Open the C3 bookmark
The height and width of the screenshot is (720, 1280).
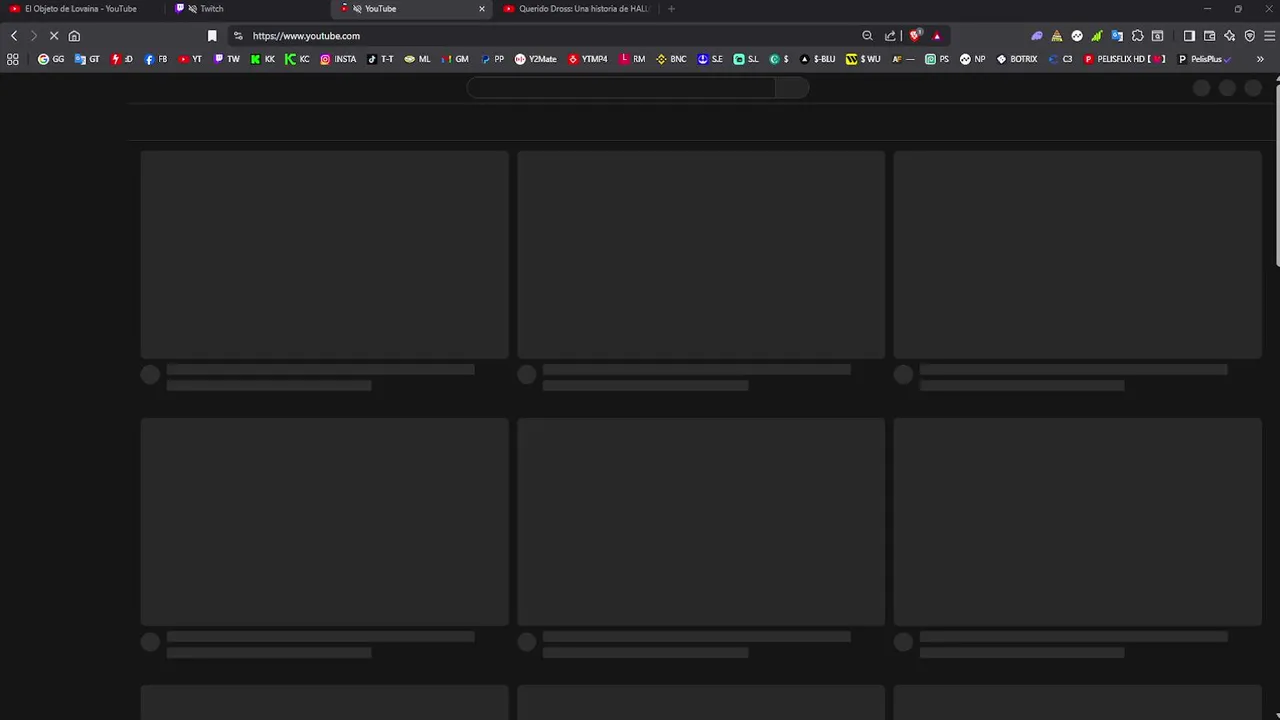[1060, 59]
